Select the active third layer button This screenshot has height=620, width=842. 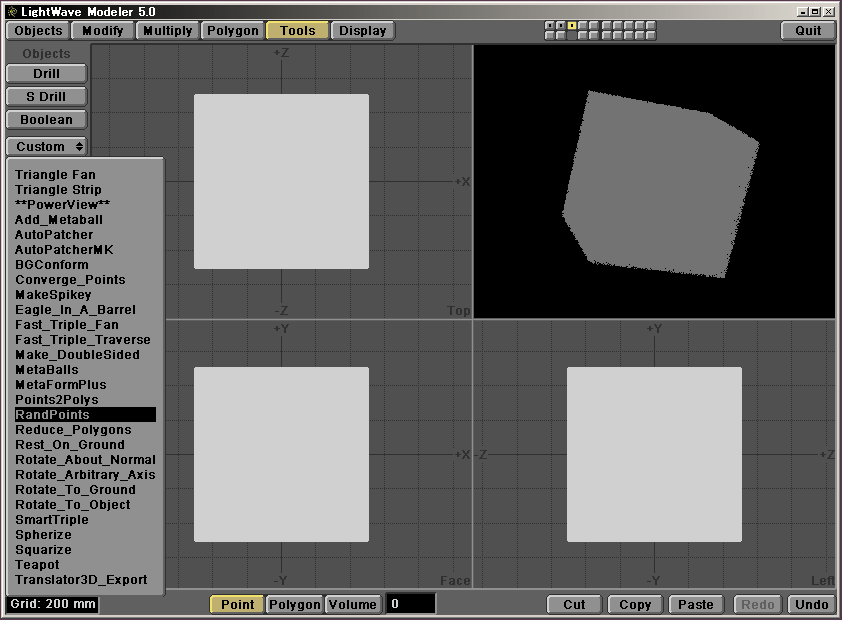point(571,26)
